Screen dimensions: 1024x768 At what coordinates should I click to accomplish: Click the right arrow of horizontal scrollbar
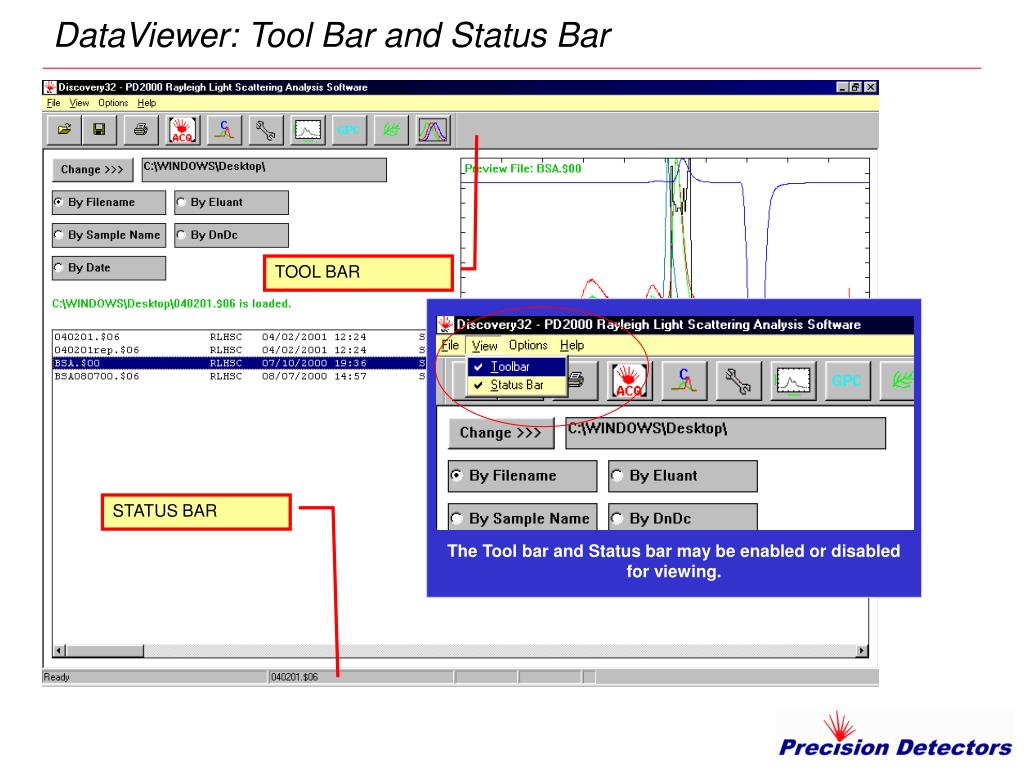click(862, 650)
